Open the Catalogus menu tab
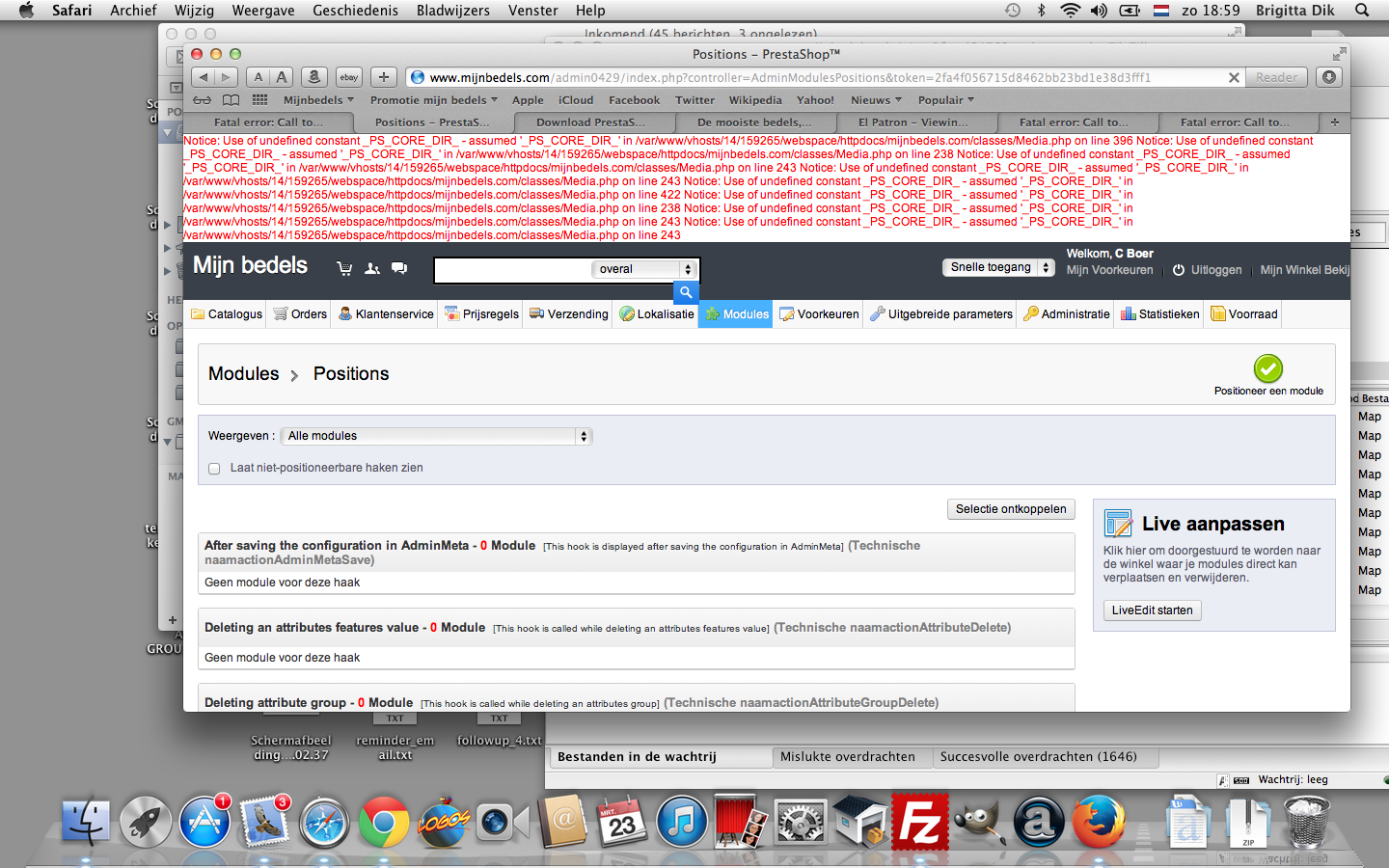This screenshot has height=868, width=1389. [x=227, y=314]
